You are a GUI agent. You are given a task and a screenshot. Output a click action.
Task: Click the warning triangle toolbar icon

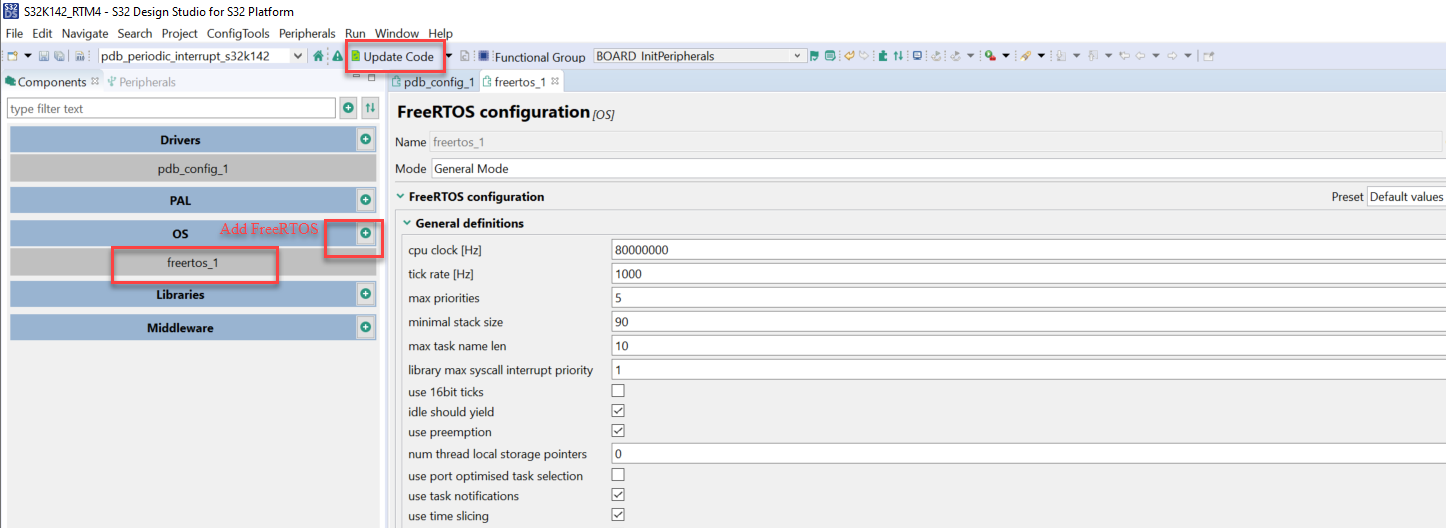pyautogui.click(x=337, y=57)
